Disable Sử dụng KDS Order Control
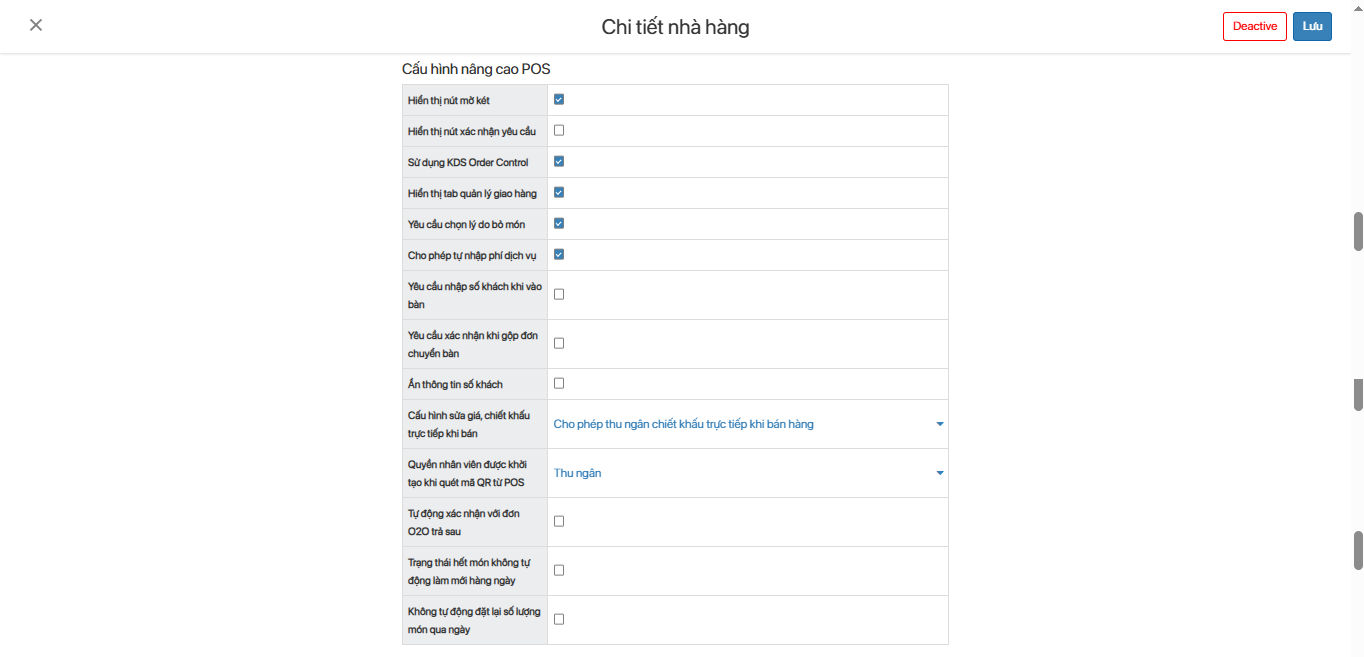Viewport: 1364px width, 657px height. (x=559, y=161)
